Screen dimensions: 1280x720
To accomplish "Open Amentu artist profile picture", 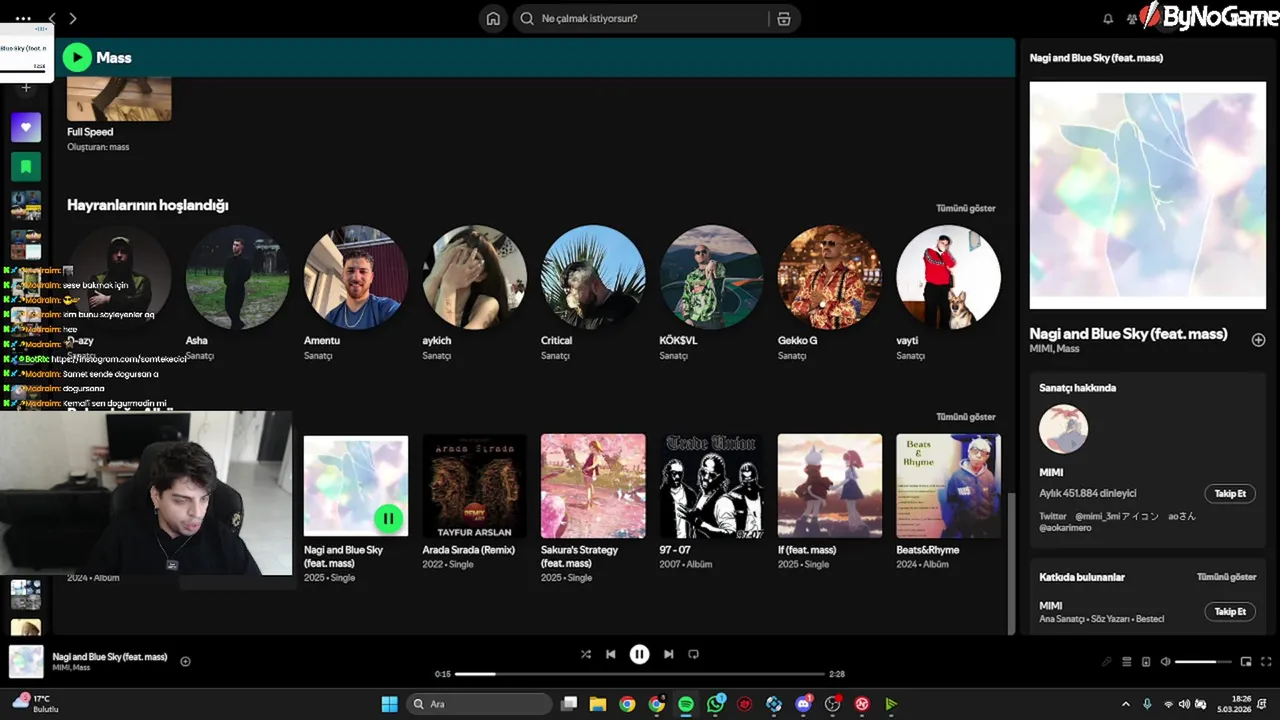I will 356,277.
